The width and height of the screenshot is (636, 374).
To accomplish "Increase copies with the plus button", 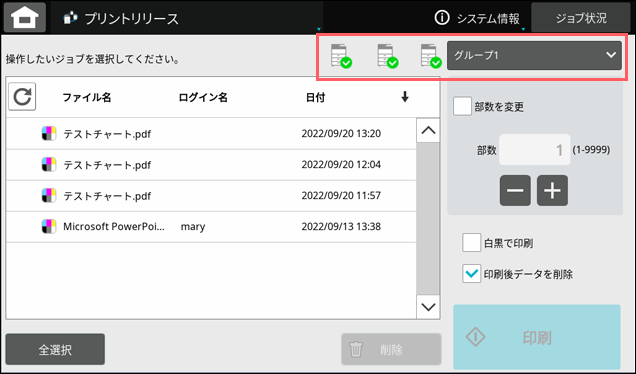I will (x=552, y=191).
